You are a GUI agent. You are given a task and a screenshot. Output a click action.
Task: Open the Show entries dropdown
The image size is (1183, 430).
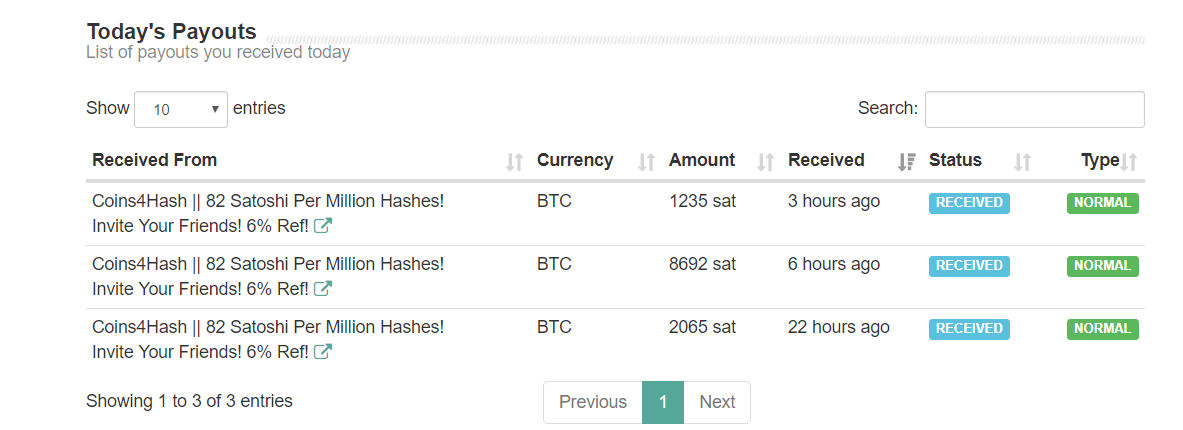pos(180,109)
